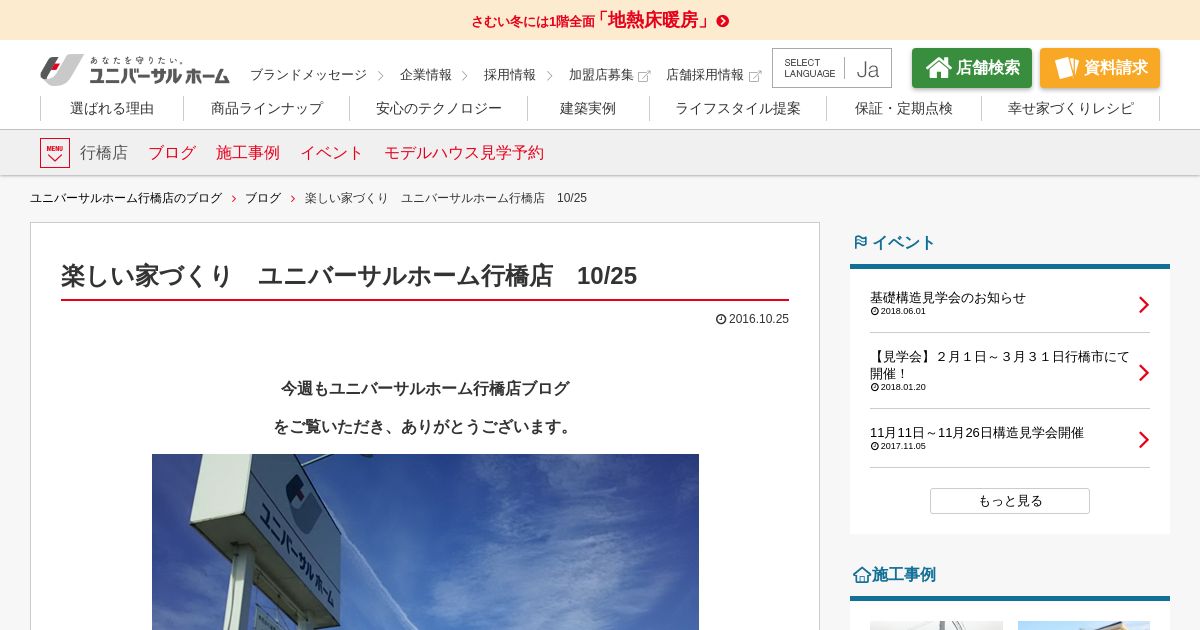Screen dimensions: 1200x630
Task: Click the house icon in 店舗検索 button
Action: [x=938, y=68]
